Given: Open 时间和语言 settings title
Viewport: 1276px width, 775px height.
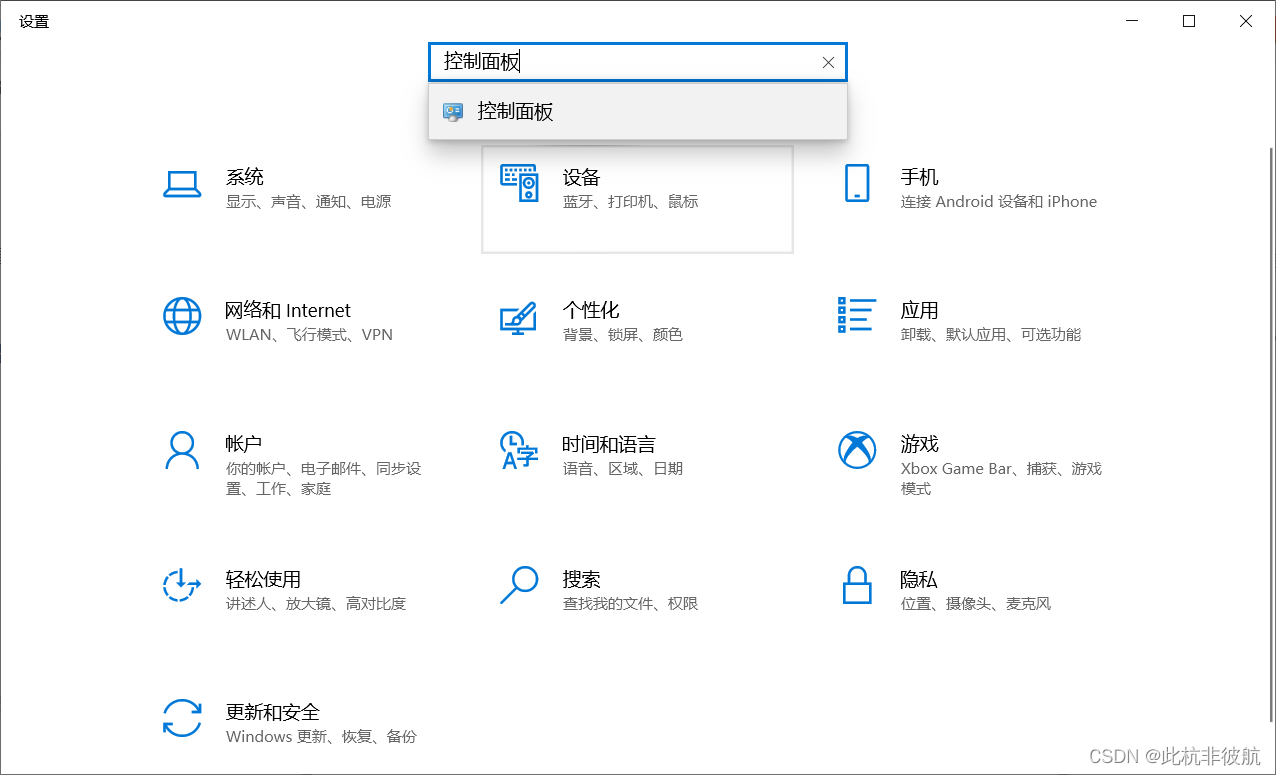Looking at the screenshot, I should 609,444.
